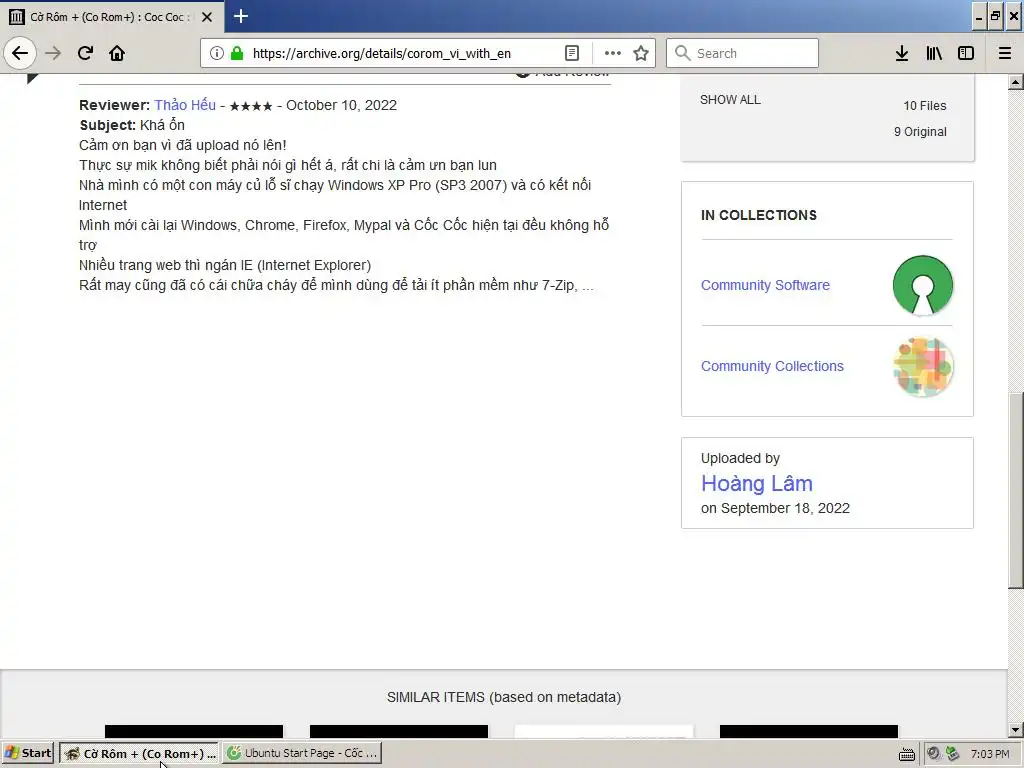The height and width of the screenshot is (768, 1024).
Task: Select the Cờ Rôm + (Co Rom+) tab
Action: (111, 17)
